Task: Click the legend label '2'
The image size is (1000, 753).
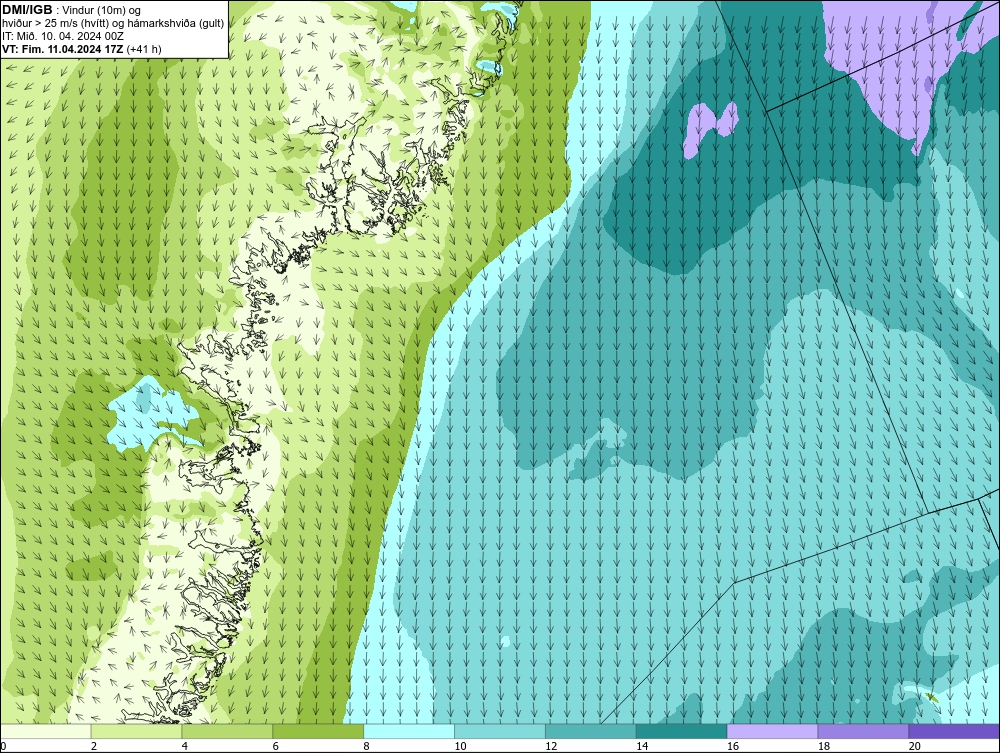Action: point(94,746)
